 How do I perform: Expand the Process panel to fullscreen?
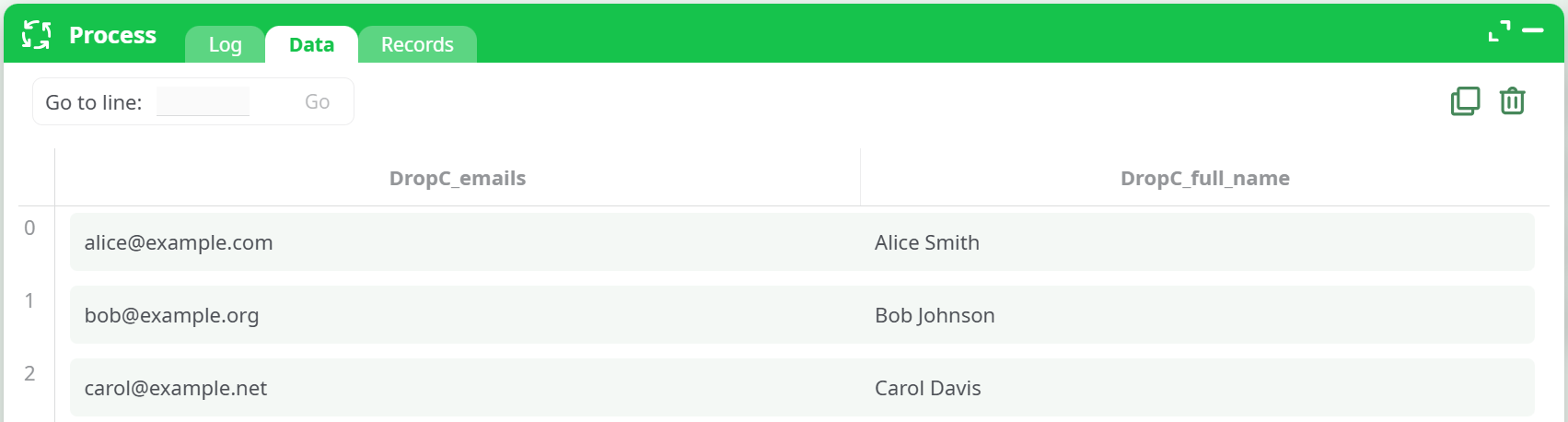coord(1499,31)
